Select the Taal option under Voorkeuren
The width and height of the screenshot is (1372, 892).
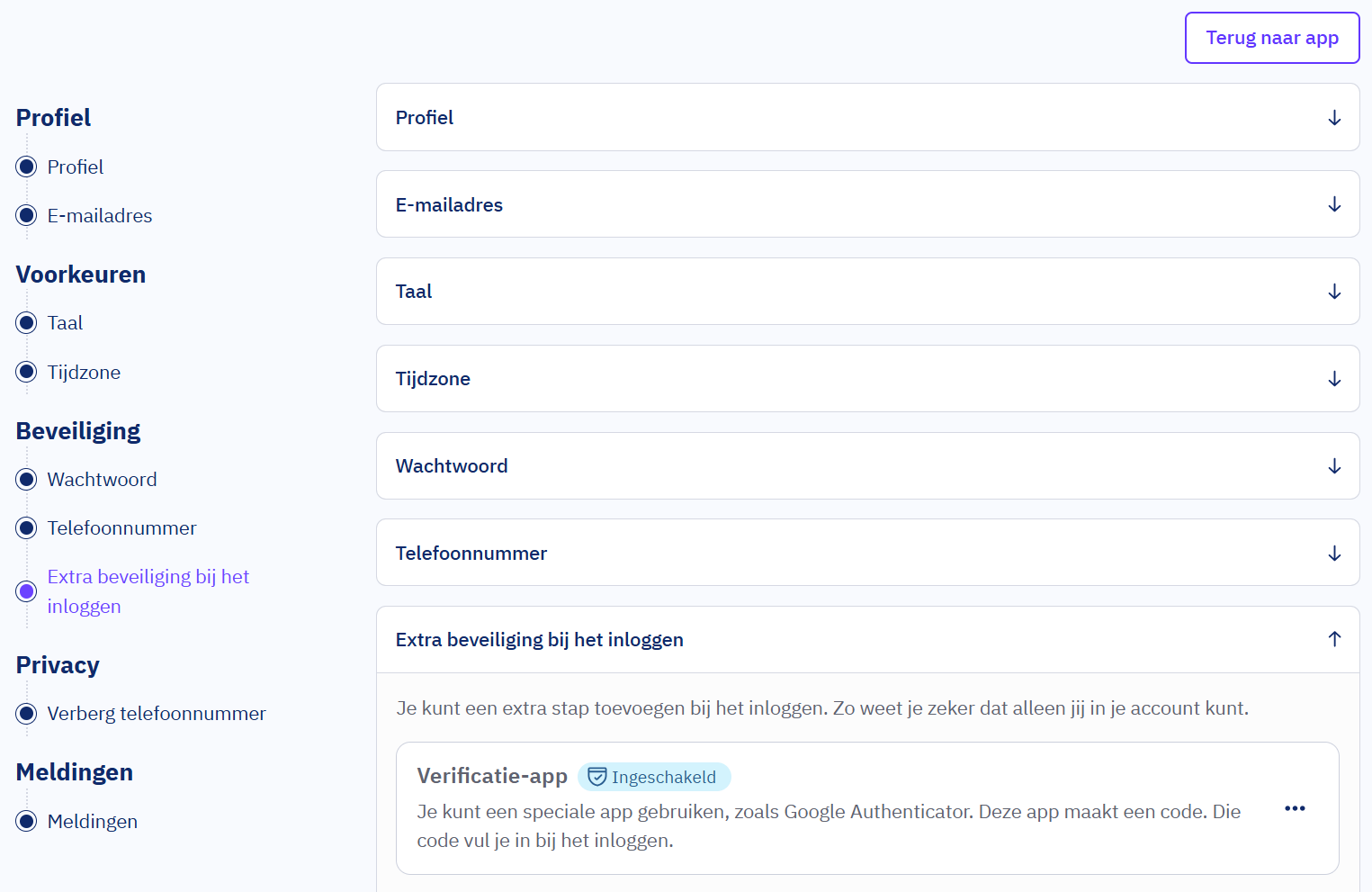click(26, 322)
